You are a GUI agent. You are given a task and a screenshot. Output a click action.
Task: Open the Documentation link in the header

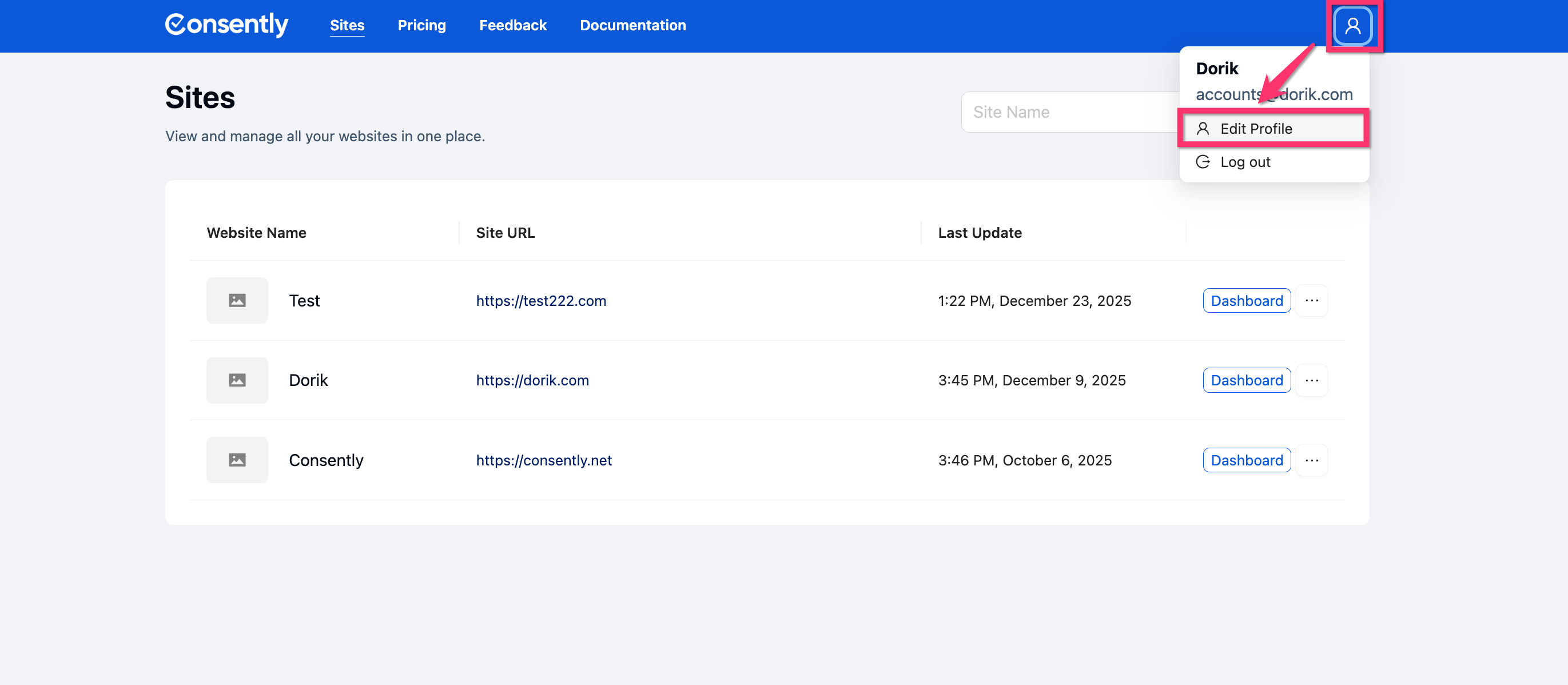tap(632, 25)
